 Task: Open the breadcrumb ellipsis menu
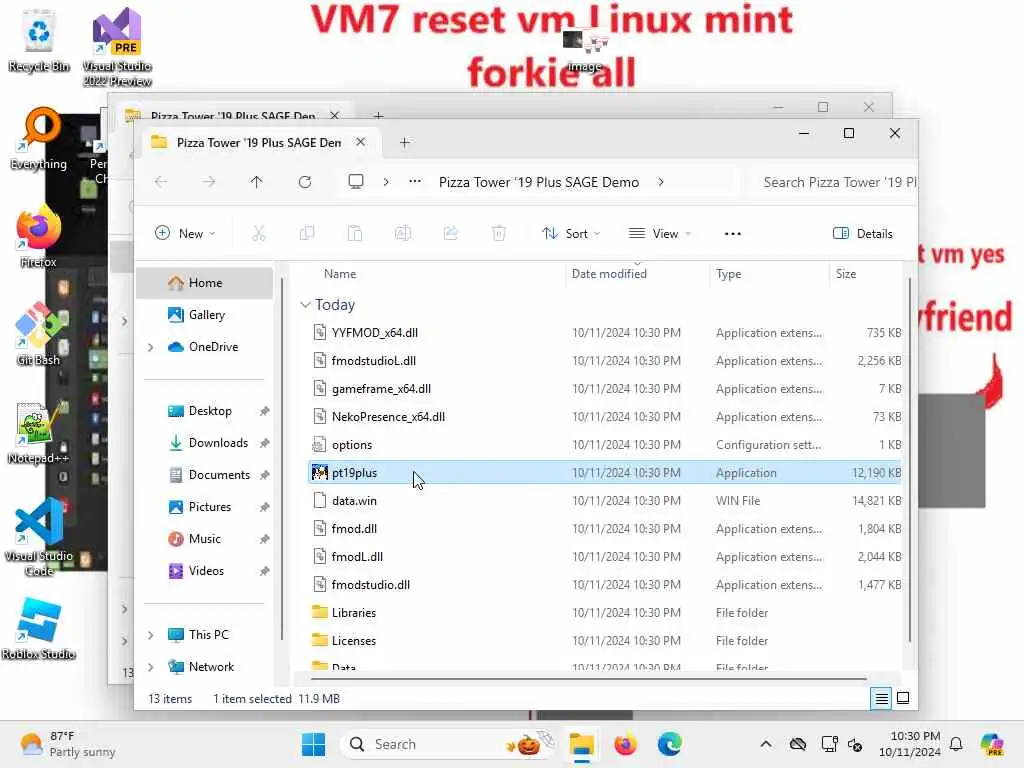[415, 182]
